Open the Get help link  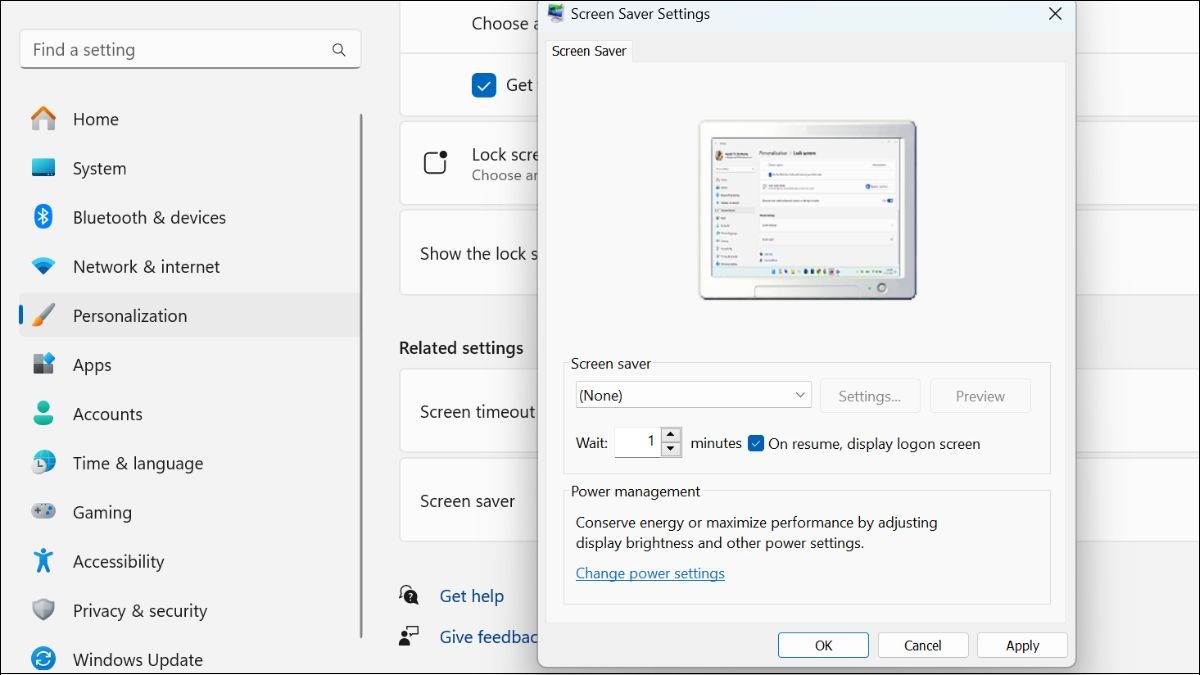pos(472,596)
